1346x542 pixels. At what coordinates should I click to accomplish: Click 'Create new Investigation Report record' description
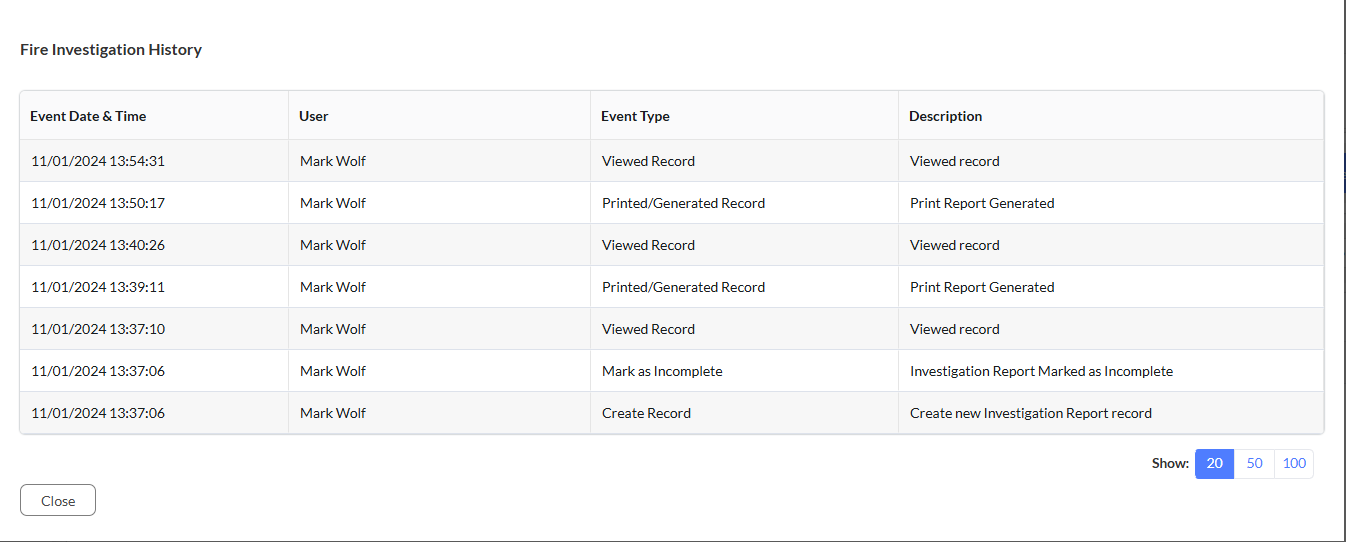[1031, 413]
